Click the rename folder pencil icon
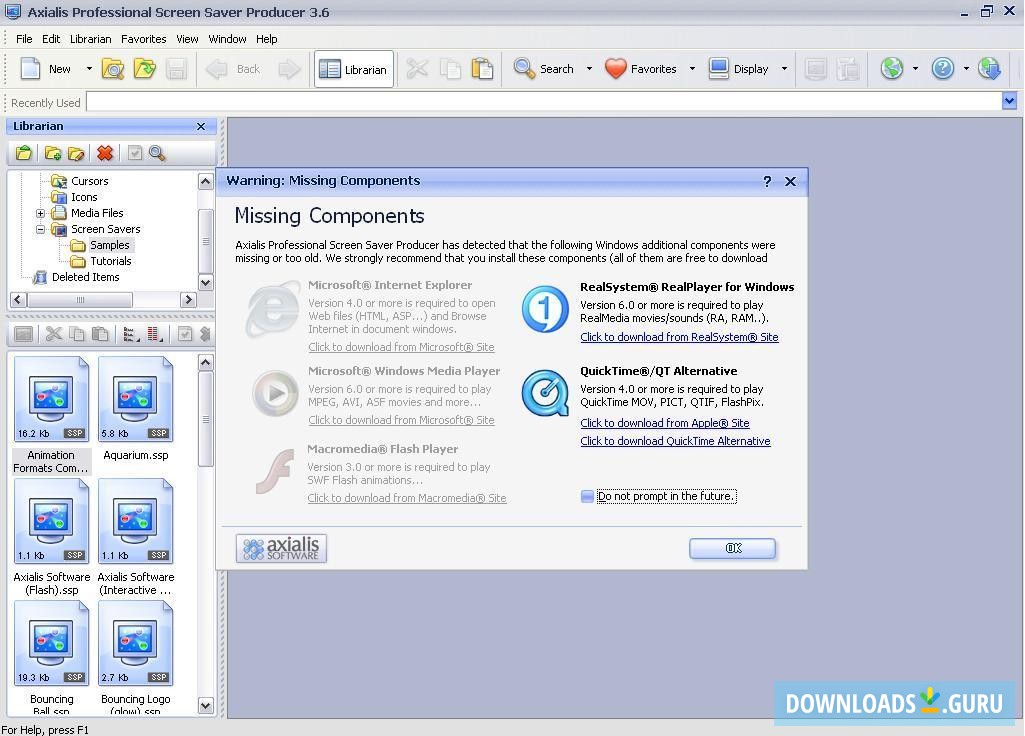Screen dimensions: 1025x736 click(x=76, y=153)
